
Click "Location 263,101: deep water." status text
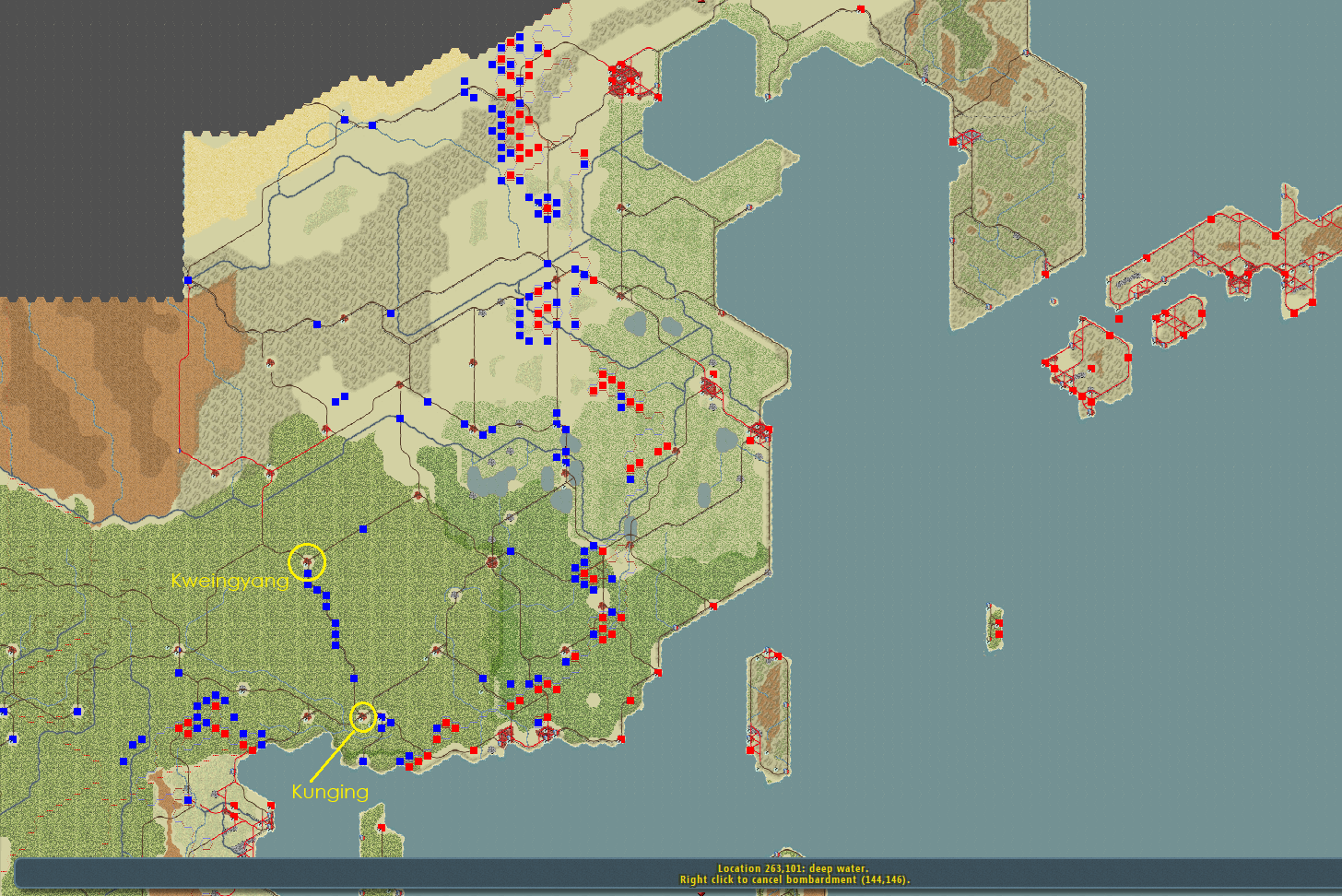793,868
